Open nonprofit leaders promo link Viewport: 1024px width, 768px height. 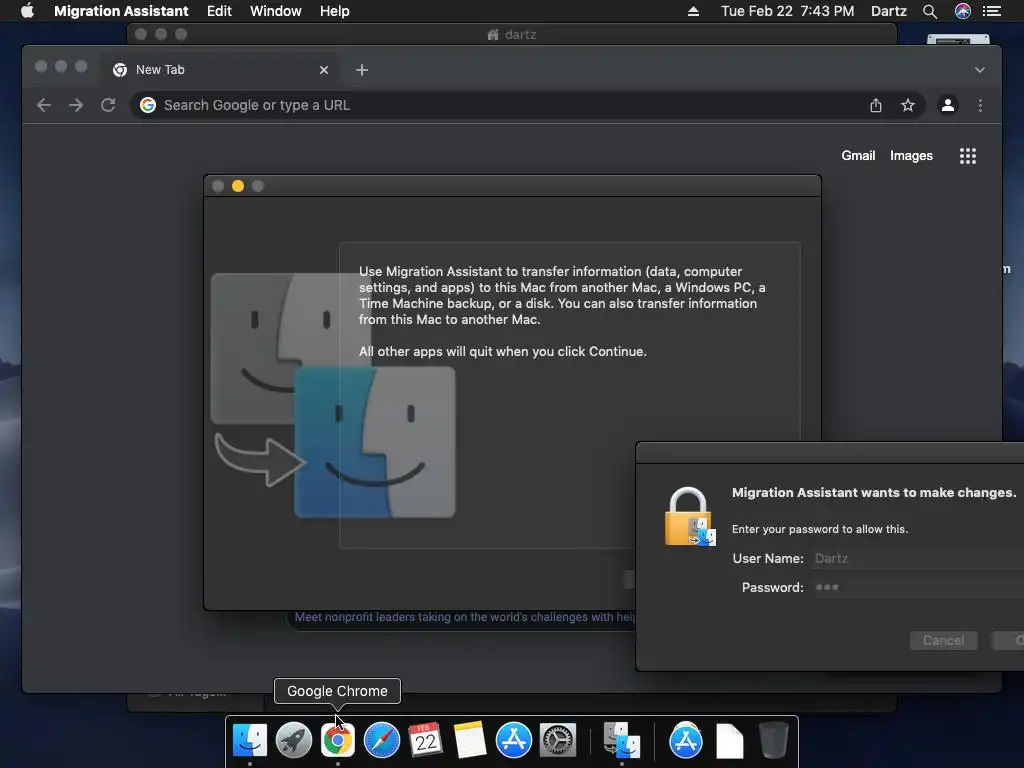click(x=465, y=617)
